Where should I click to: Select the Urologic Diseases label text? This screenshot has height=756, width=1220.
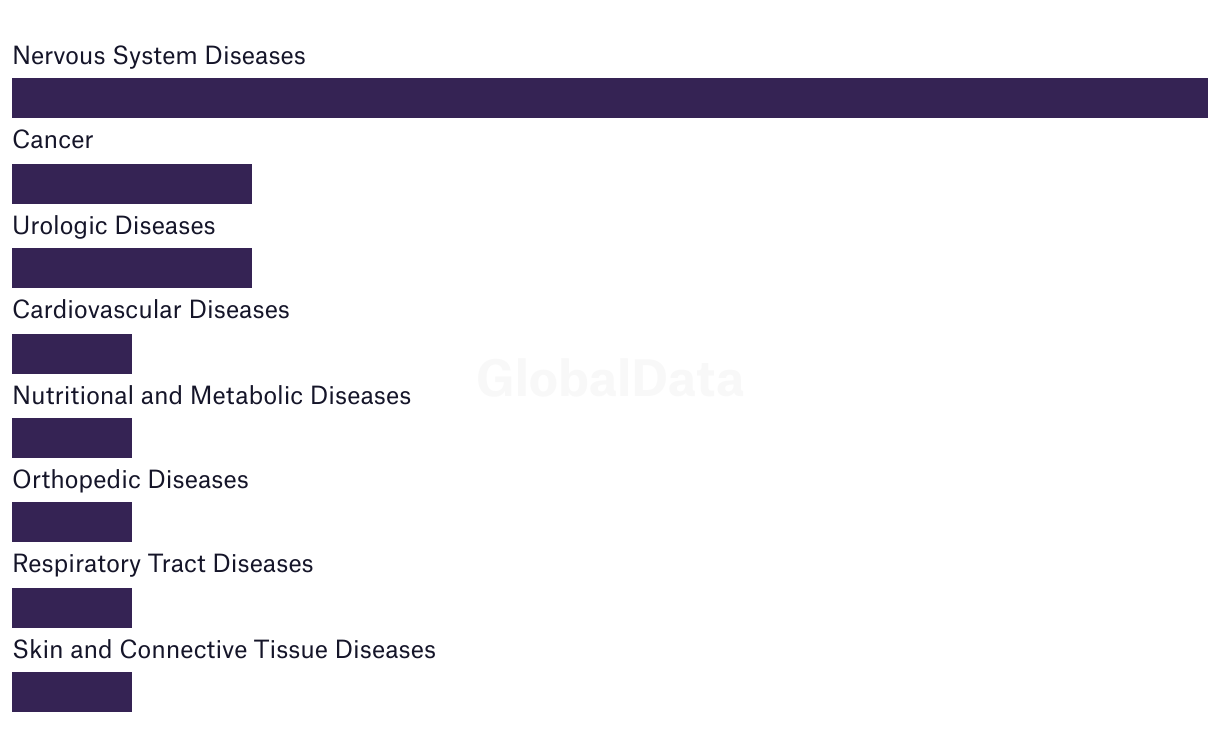click(114, 226)
